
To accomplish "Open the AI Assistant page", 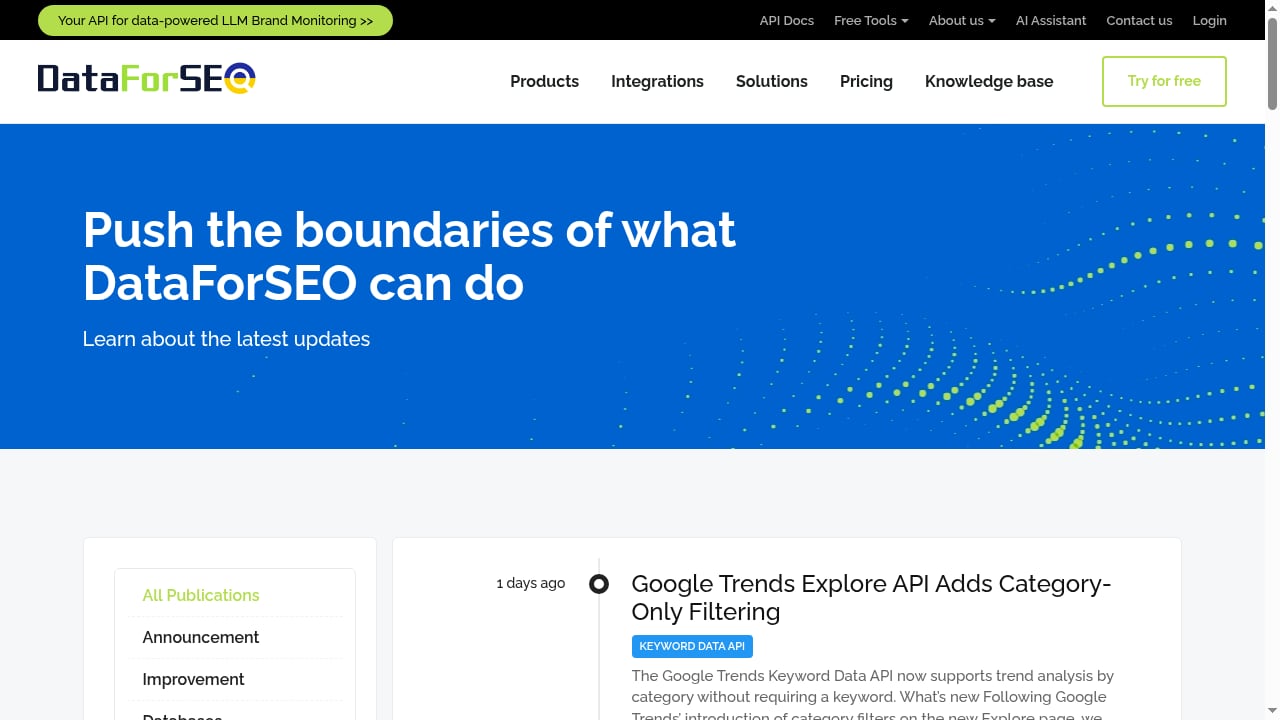I will (1051, 20).
